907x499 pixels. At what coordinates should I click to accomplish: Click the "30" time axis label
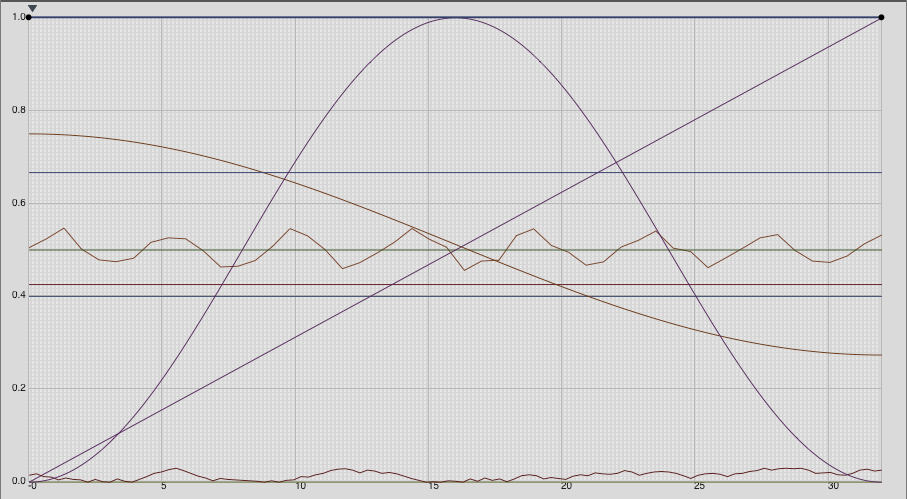click(833, 486)
